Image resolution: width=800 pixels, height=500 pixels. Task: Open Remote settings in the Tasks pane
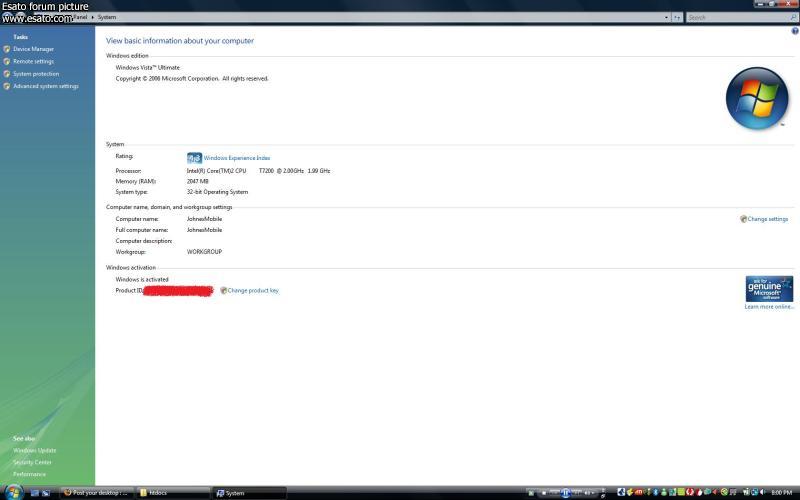33,61
